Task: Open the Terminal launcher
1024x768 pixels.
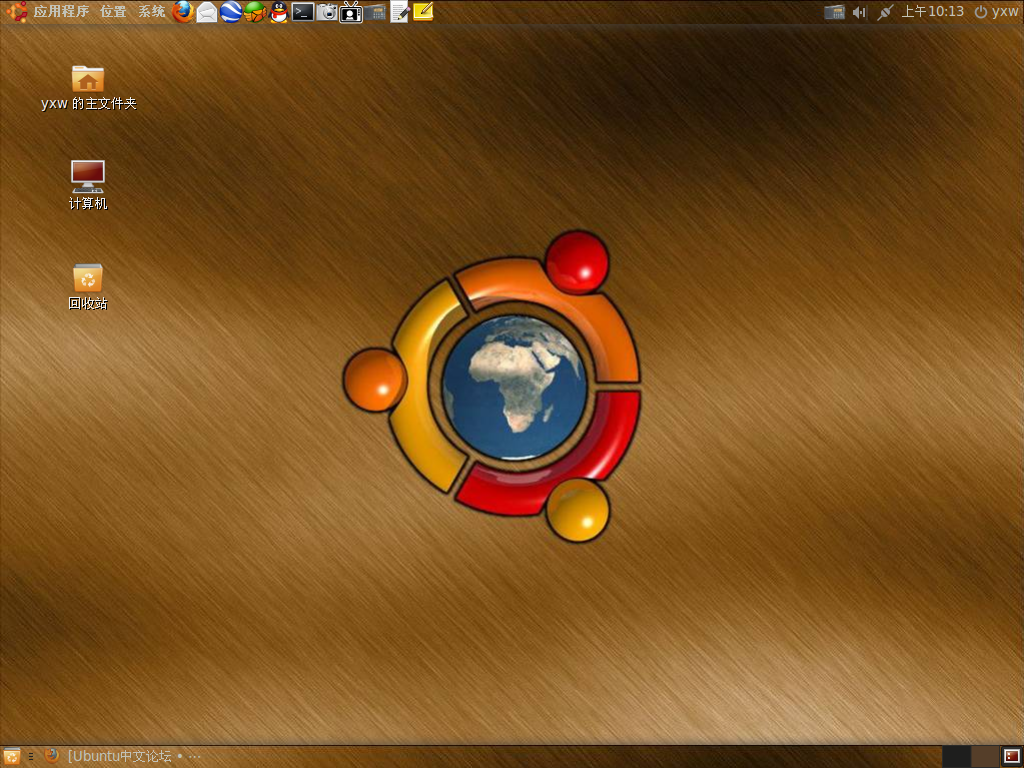Action: [x=303, y=12]
